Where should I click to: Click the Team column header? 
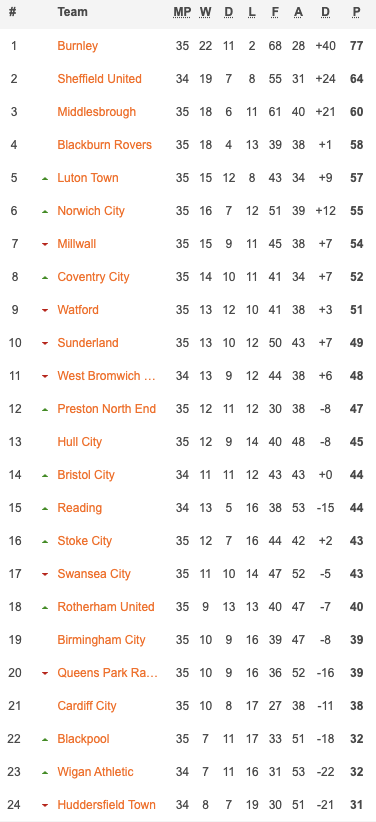pos(72,12)
